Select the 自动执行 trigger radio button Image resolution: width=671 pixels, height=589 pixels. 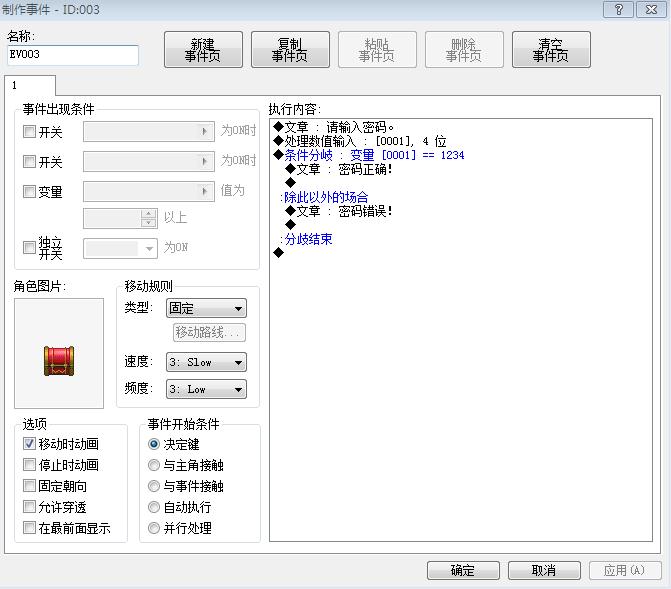(154, 507)
